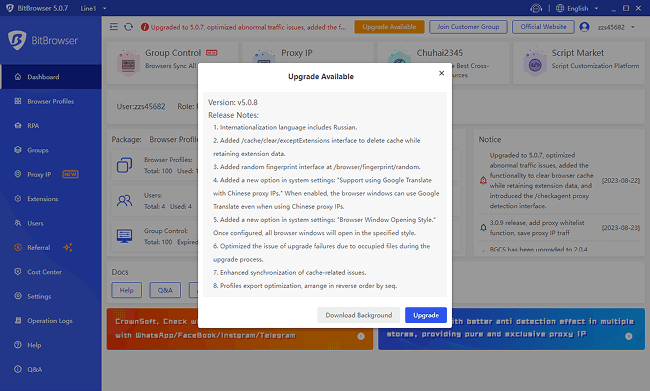This screenshot has height=391, width=650.
Task: Click Proxy IP location icon
Action: 18,174
